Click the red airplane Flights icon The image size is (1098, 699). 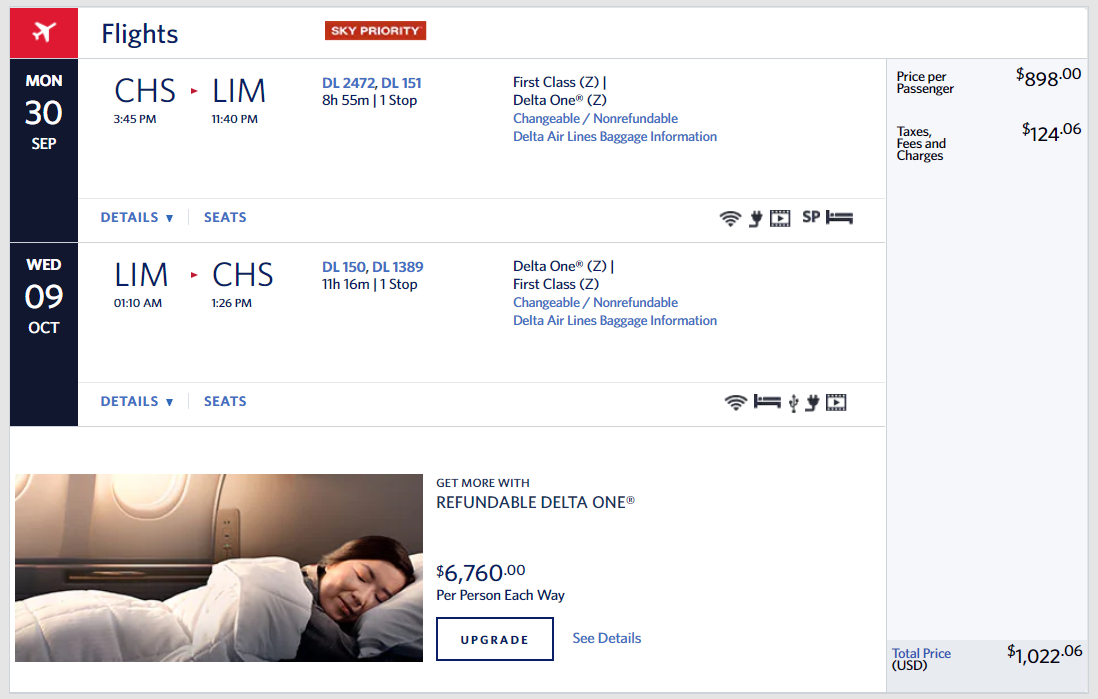coord(43,32)
